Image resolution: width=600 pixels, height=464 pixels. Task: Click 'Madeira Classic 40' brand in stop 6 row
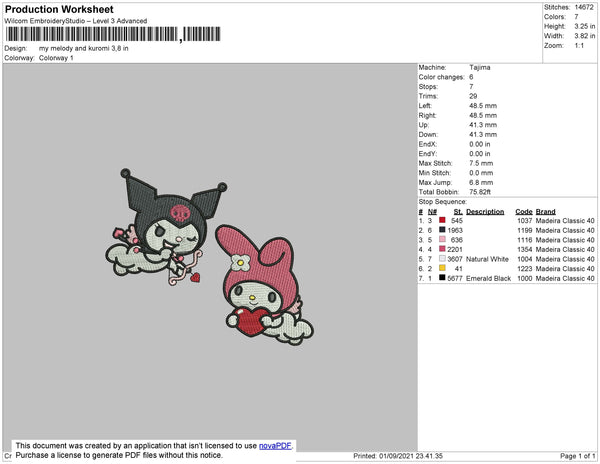point(565,269)
